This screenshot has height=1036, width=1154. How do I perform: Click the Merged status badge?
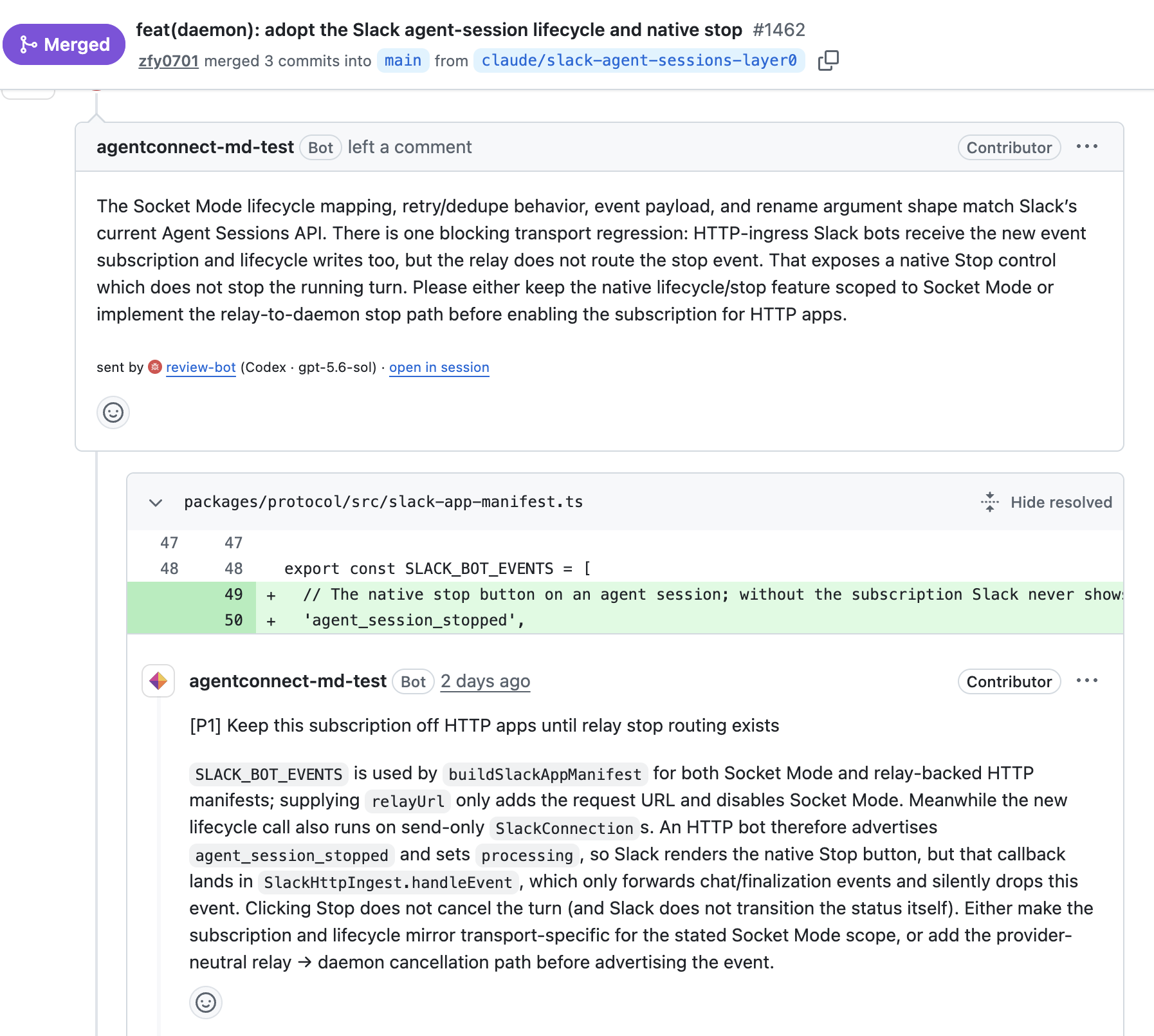(64, 44)
